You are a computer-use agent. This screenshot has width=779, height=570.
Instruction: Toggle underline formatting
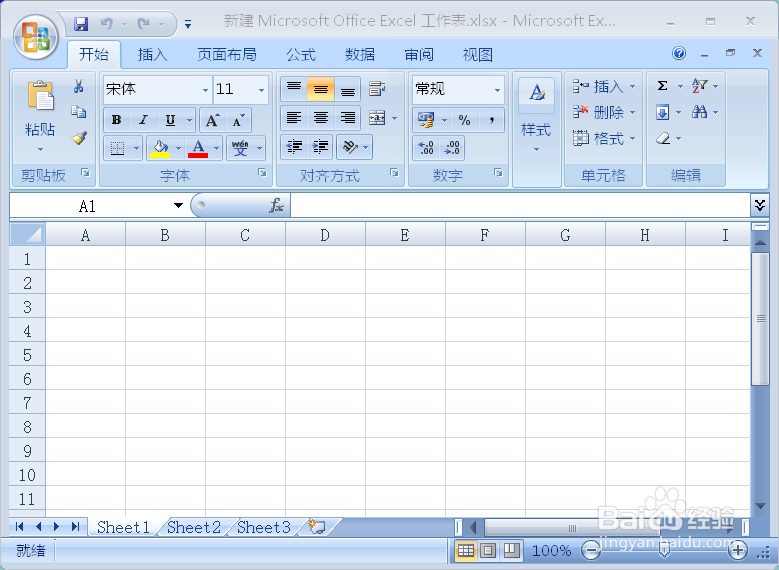pyautogui.click(x=170, y=120)
